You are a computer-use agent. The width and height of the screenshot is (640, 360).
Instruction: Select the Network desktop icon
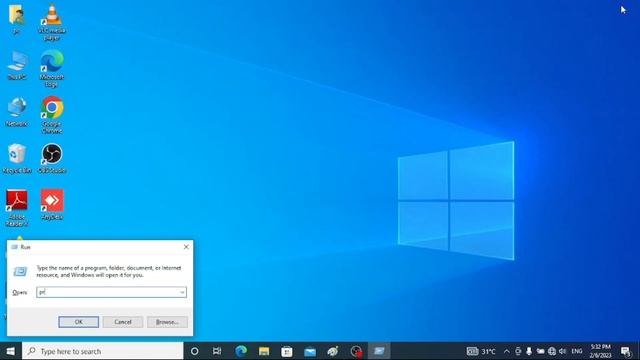click(x=17, y=111)
